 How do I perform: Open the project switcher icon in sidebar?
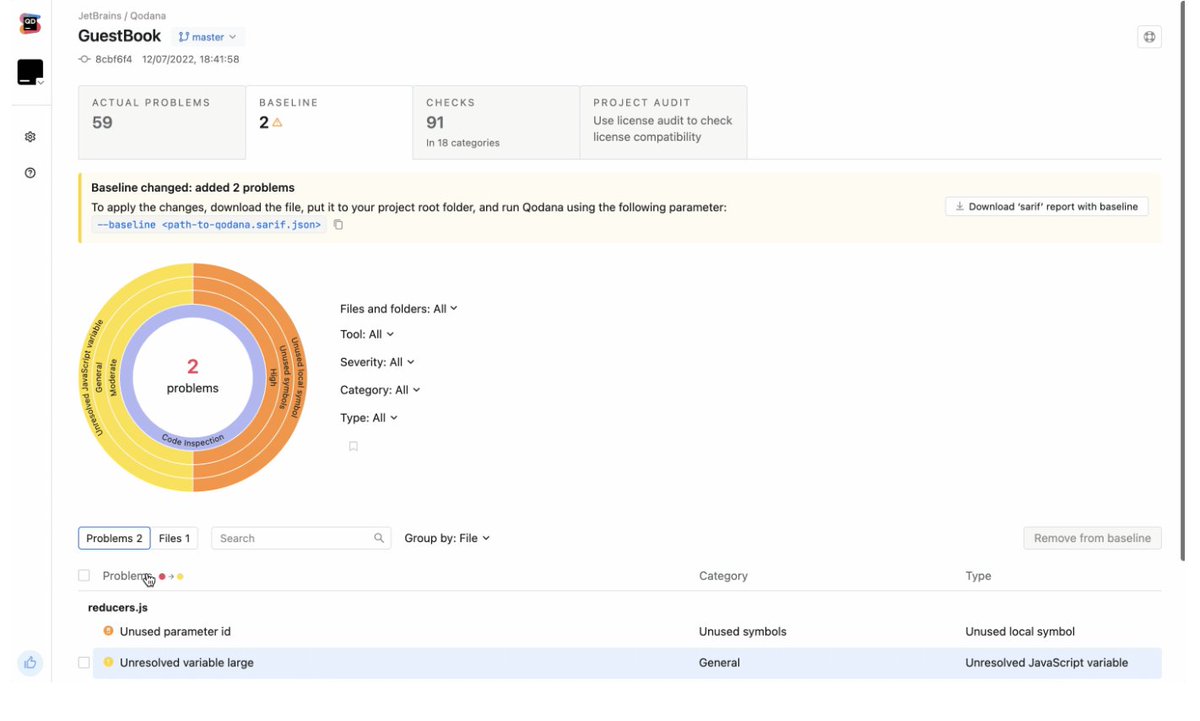(29, 72)
